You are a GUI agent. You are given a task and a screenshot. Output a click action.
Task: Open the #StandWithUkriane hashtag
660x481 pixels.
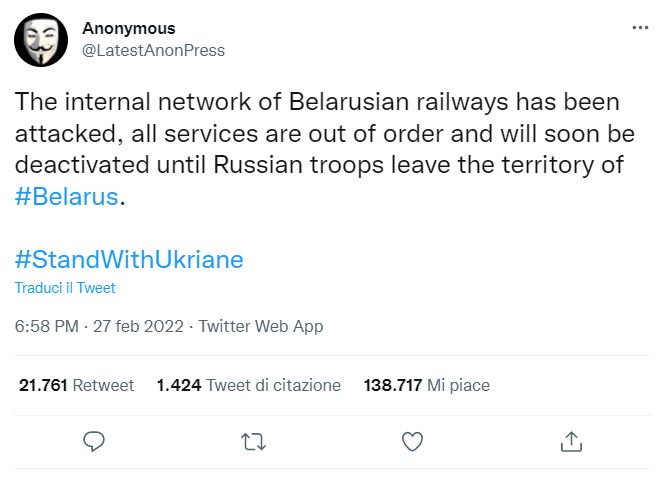[x=129, y=259]
